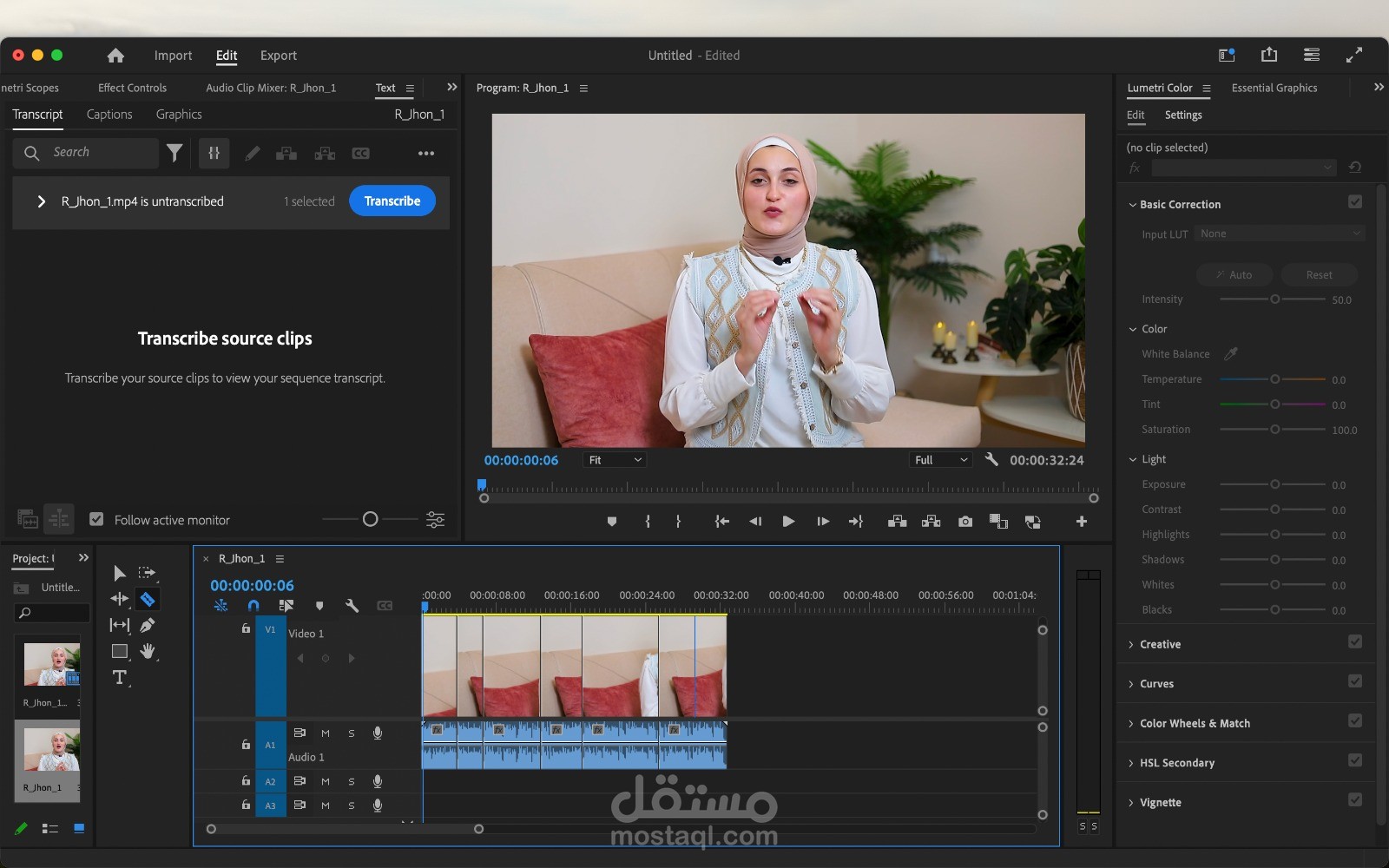Switch to the Import workspace tab
Screen dimensions: 1389x868
pyautogui.click(x=173, y=56)
